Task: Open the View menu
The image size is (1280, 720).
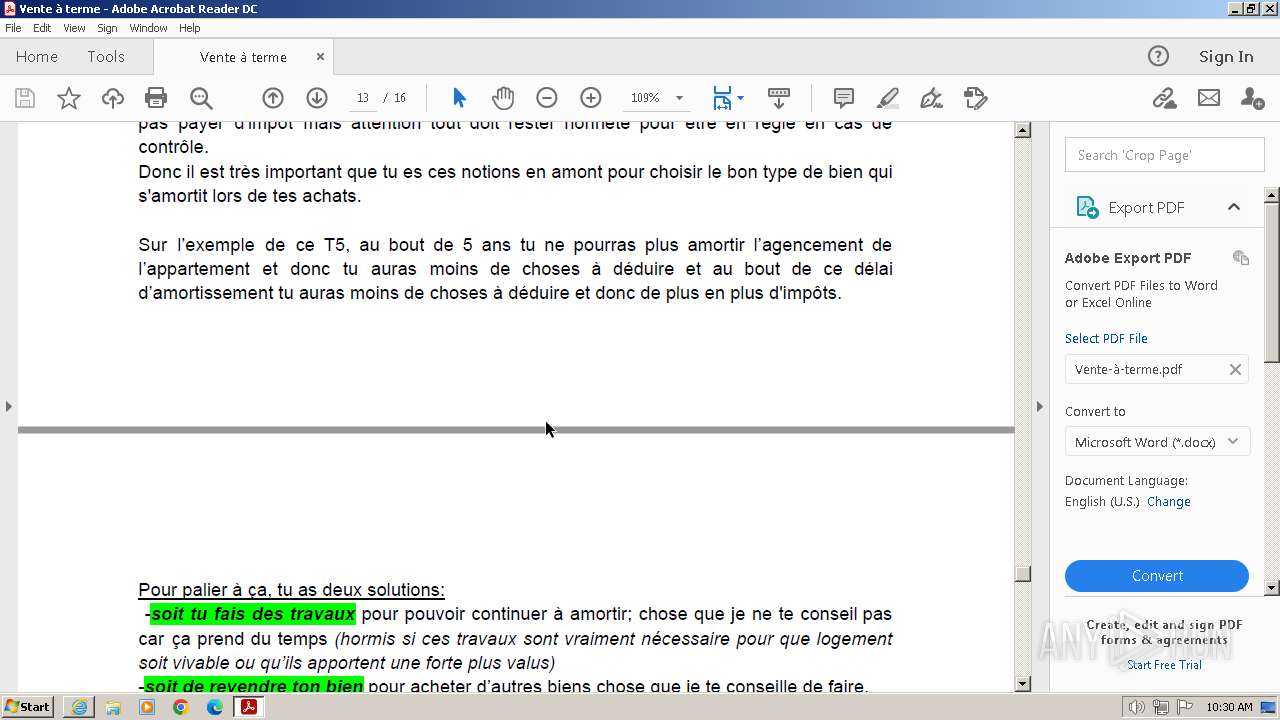Action: click(74, 28)
